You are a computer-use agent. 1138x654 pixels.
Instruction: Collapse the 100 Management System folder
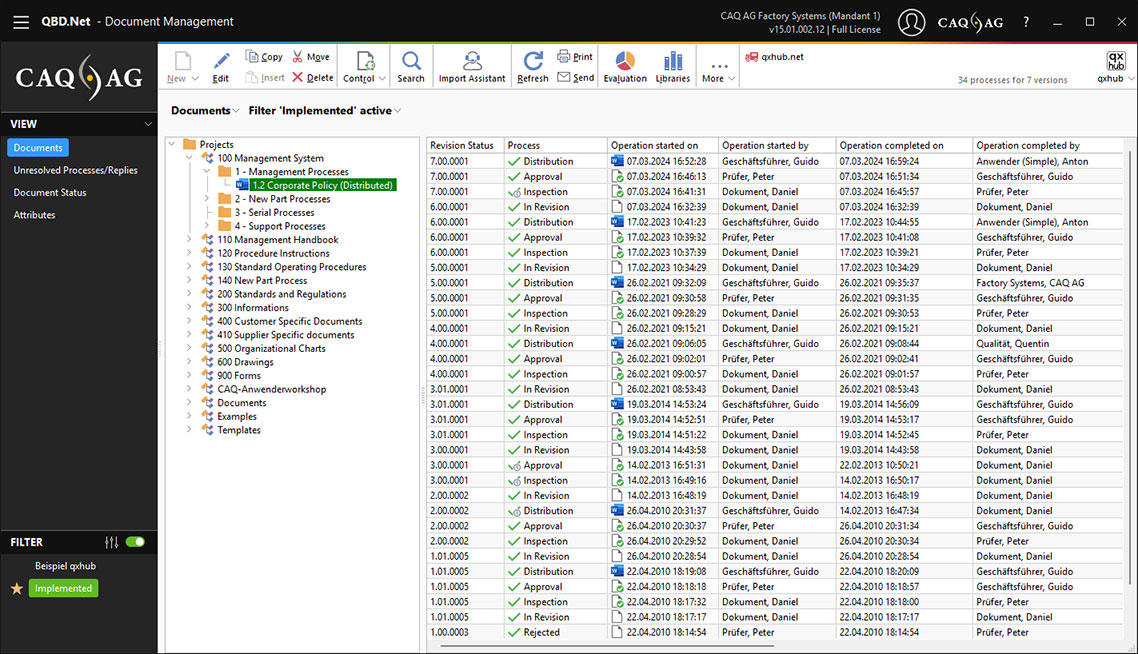[x=187, y=157]
